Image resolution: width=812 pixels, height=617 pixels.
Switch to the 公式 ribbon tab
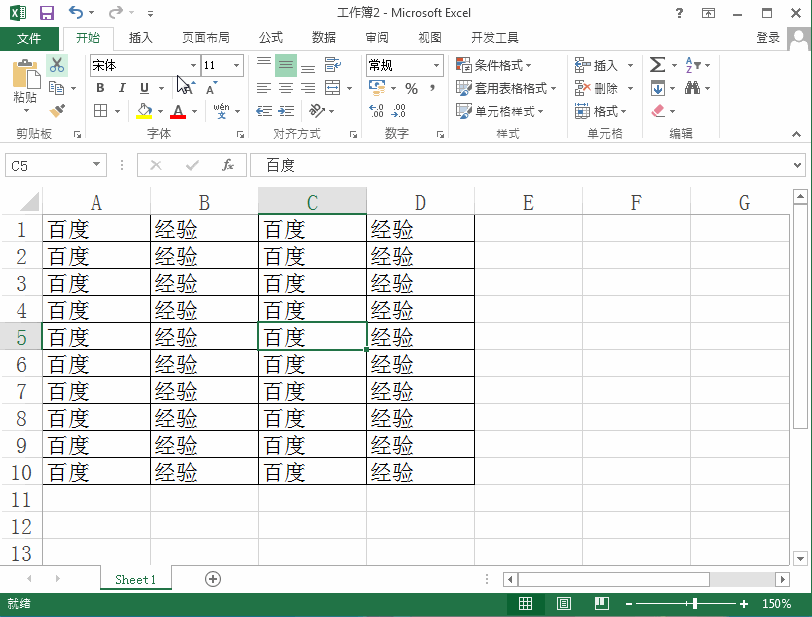click(x=271, y=38)
